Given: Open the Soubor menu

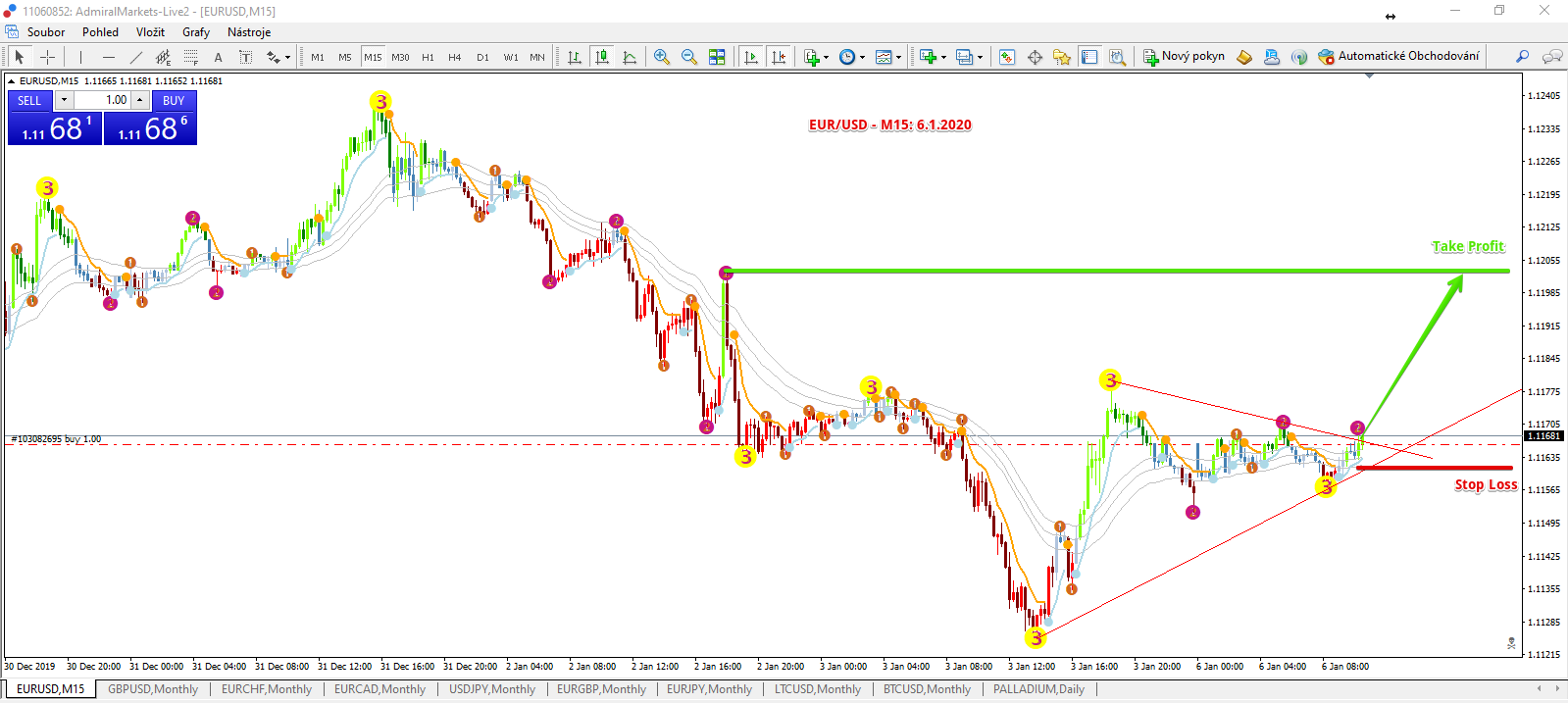Looking at the screenshot, I should pyautogui.click(x=46, y=32).
